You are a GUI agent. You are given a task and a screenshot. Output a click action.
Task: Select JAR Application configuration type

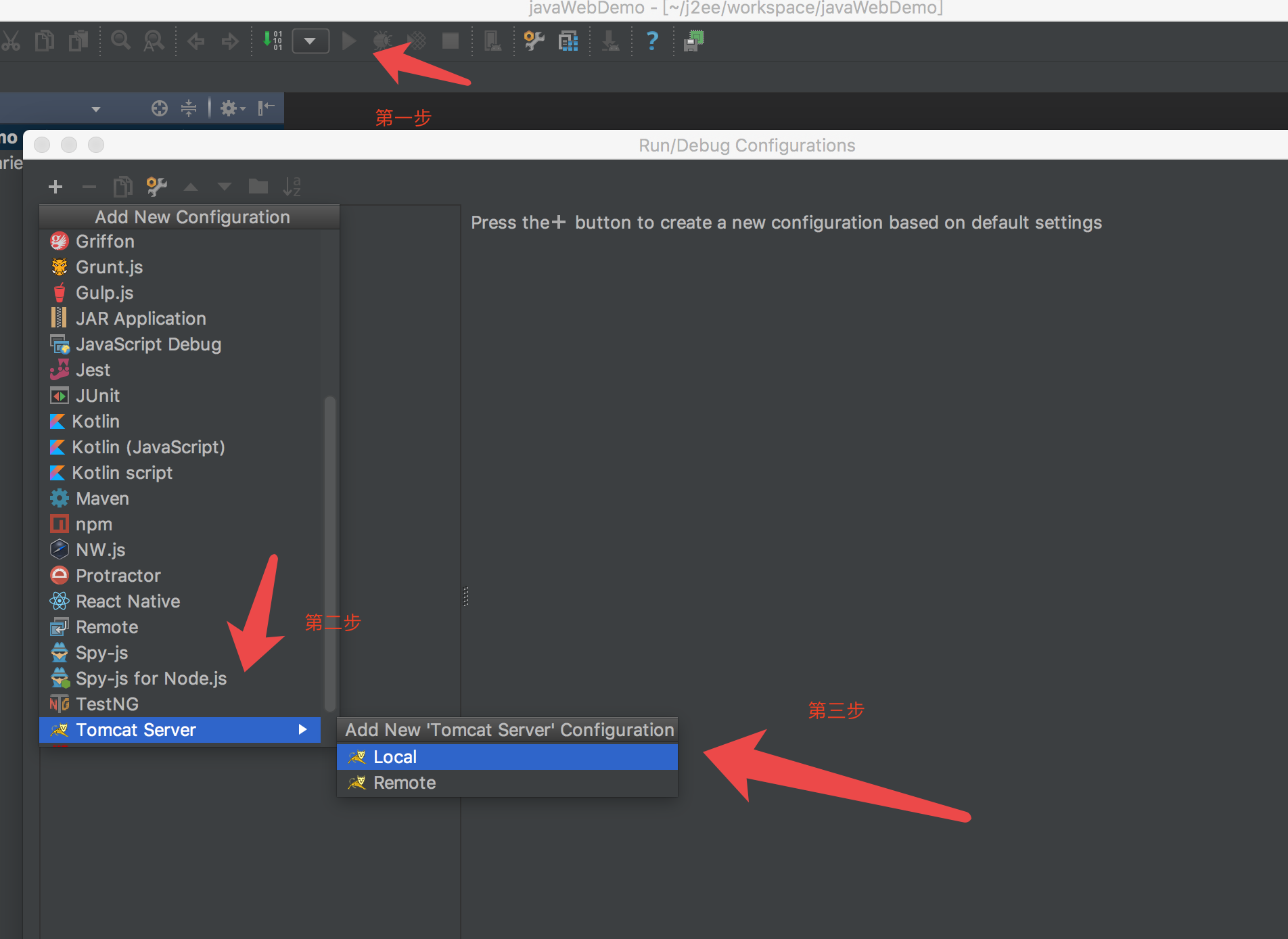pos(180,319)
